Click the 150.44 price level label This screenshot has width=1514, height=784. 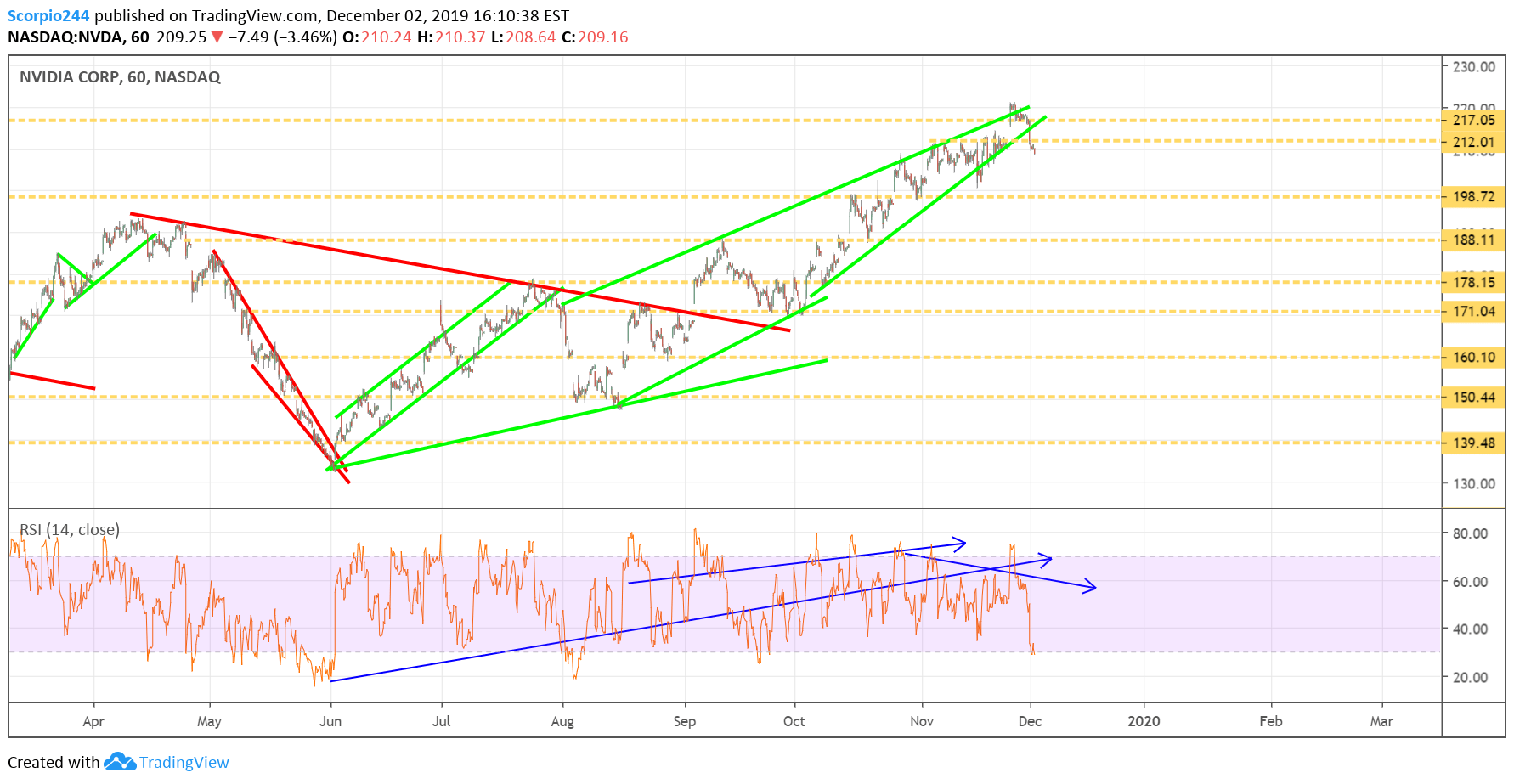coord(1473,397)
